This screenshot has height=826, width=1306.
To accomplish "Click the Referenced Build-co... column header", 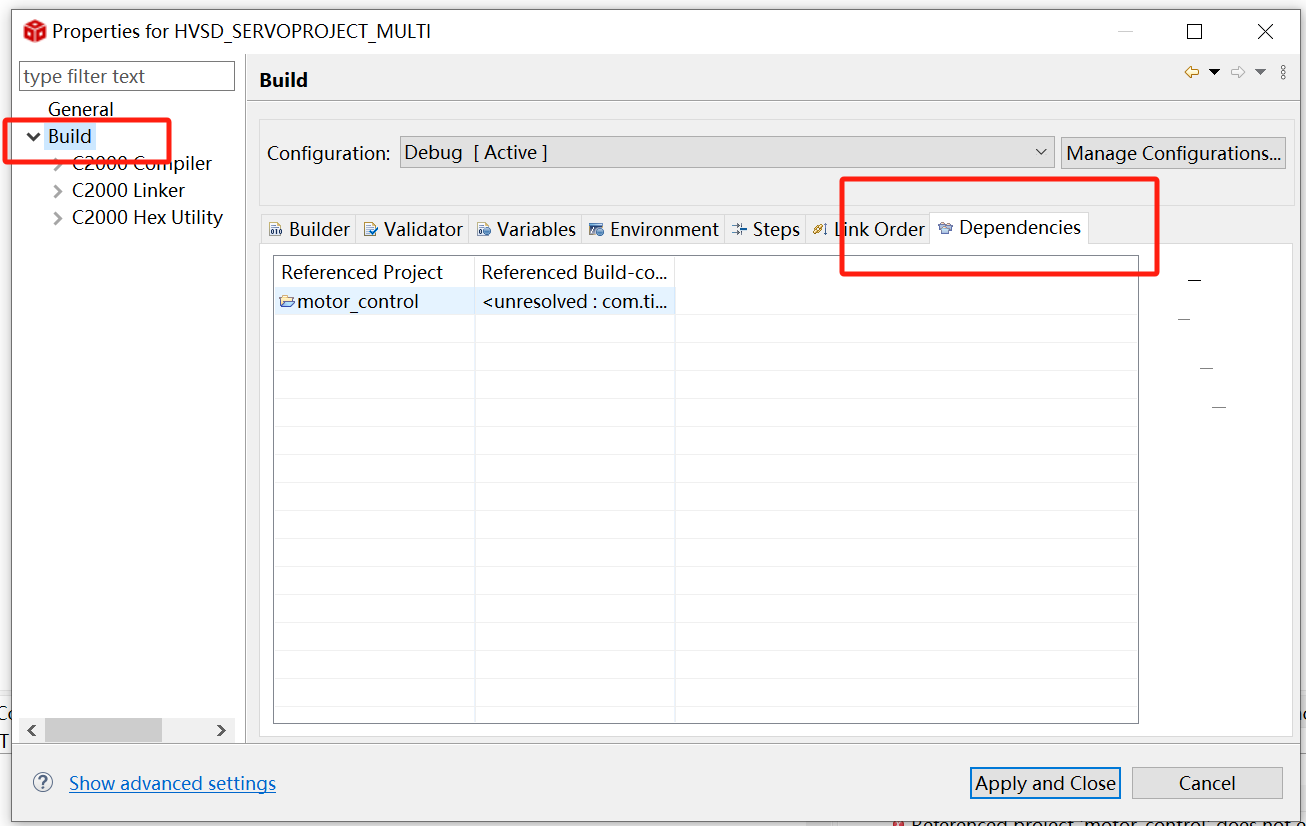I will (x=575, y=272).
